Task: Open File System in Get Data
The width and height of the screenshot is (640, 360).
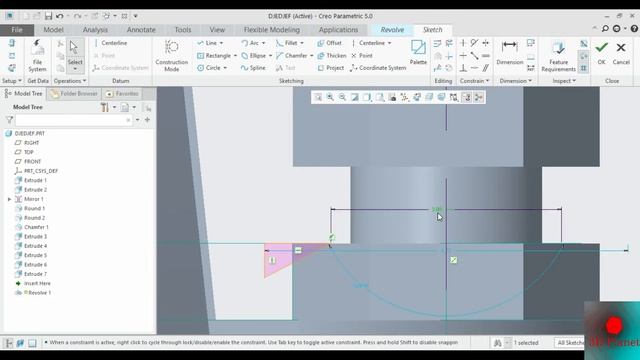Action: point(38,56)
